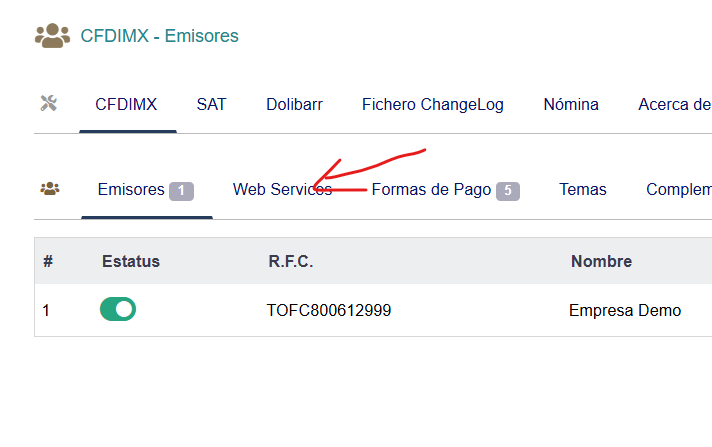Click the users group icon beside the page title
Viewport: 712px width, 447px height.
[x=53, y=35]
